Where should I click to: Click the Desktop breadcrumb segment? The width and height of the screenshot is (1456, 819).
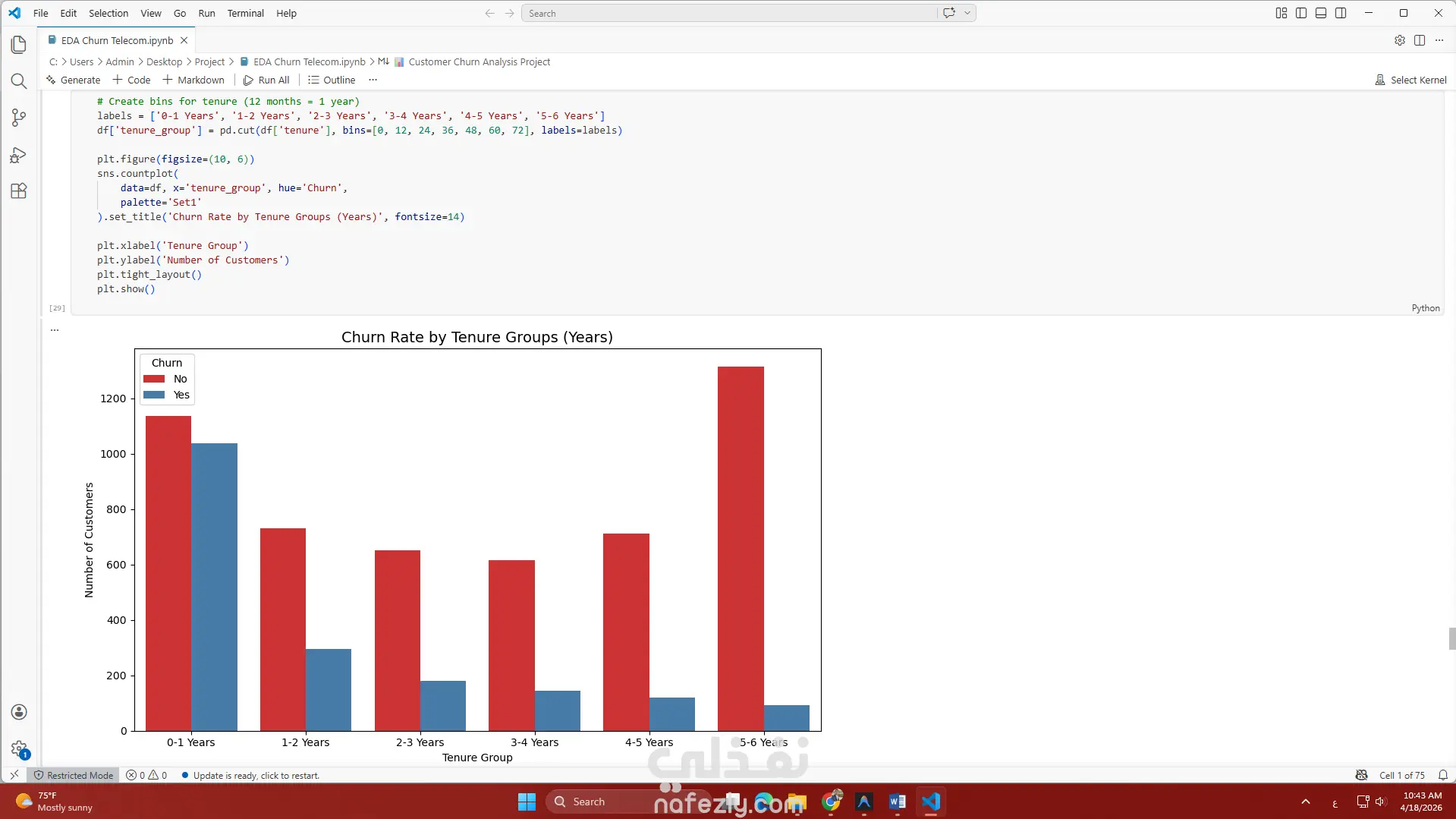coord(164,61)
